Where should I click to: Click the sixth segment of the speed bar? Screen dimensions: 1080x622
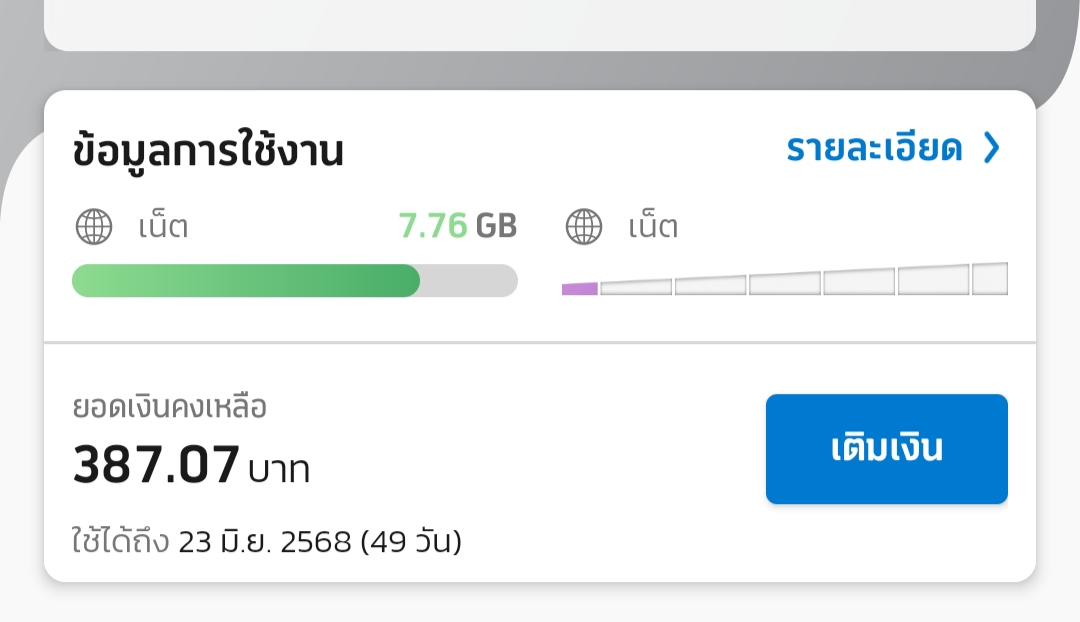click(933, 280)
